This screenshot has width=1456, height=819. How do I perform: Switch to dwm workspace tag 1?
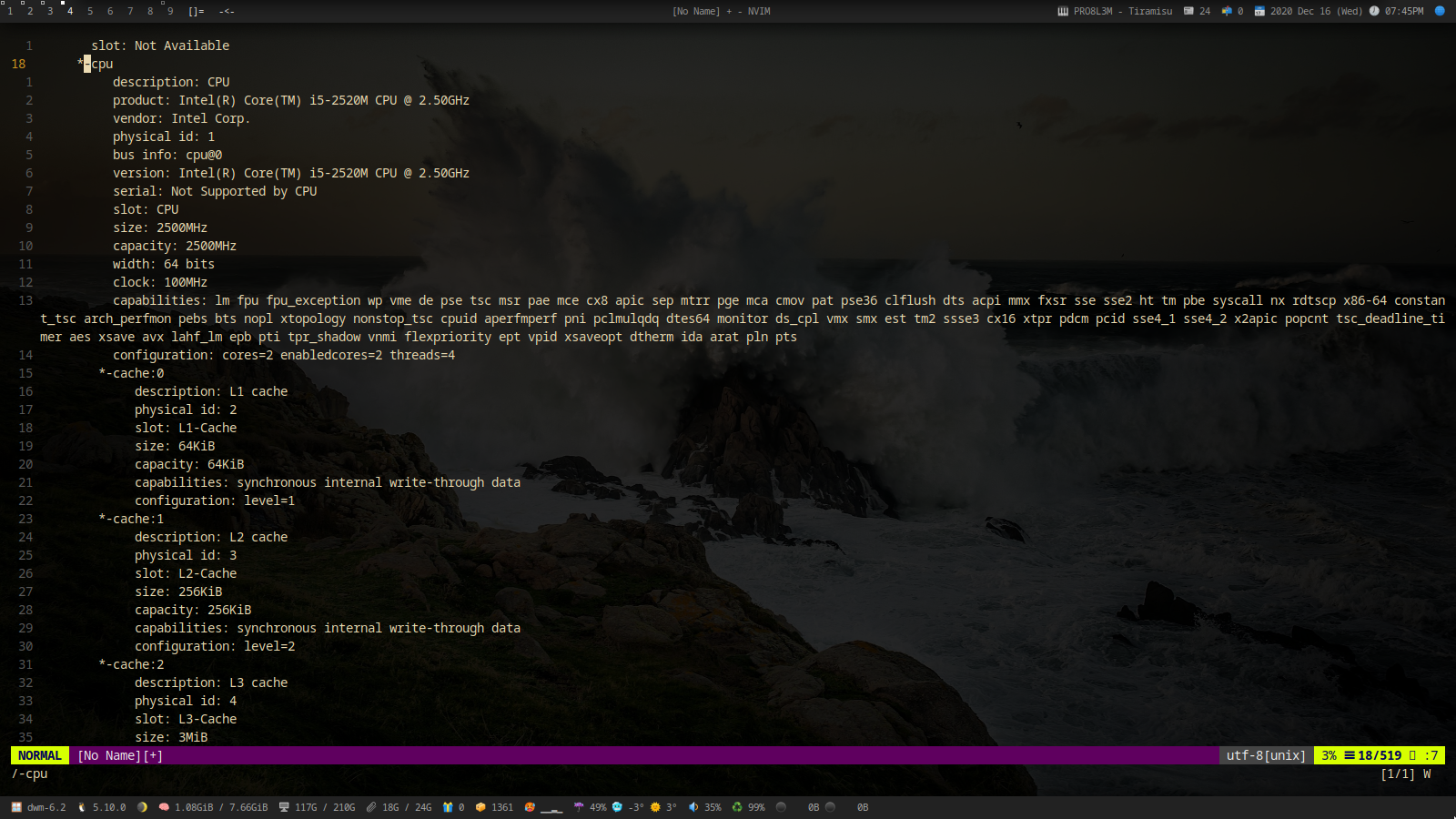10,12
